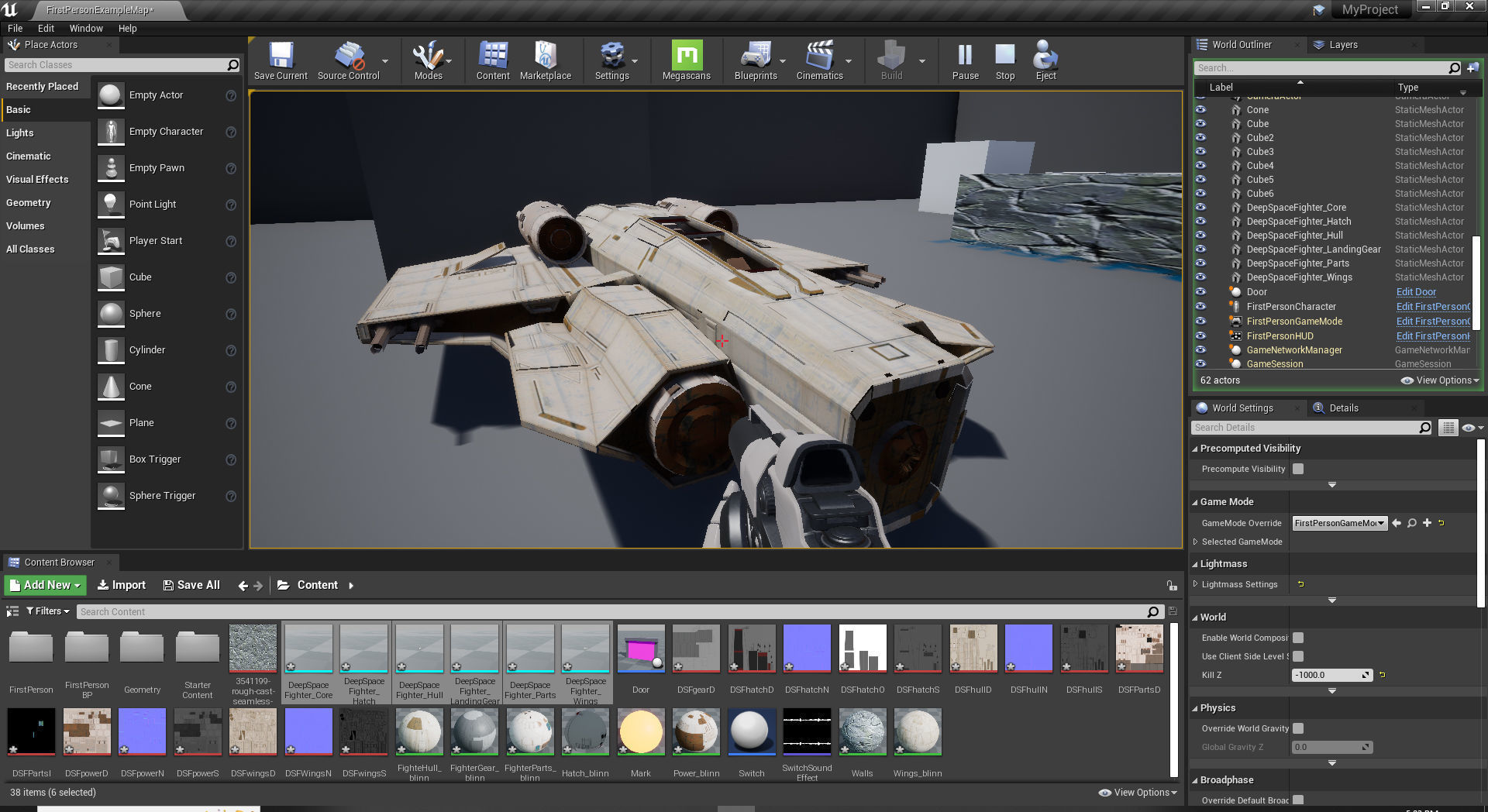Click Save All in Content Browser
Image resolution: width=1488 pixels, height=812 pixels.
191,585
